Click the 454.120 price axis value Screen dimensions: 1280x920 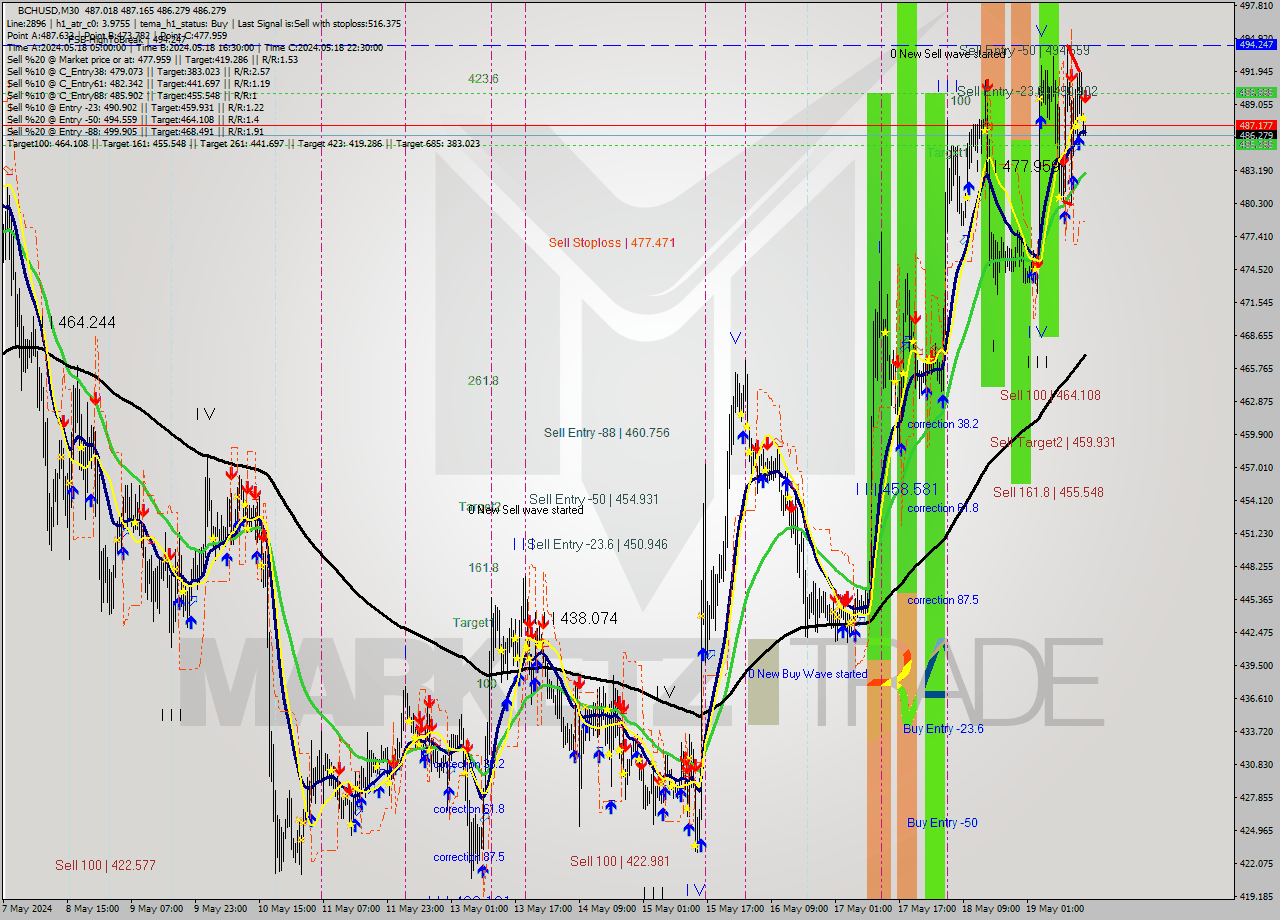pyautogui.click(x=1256, y=500)
